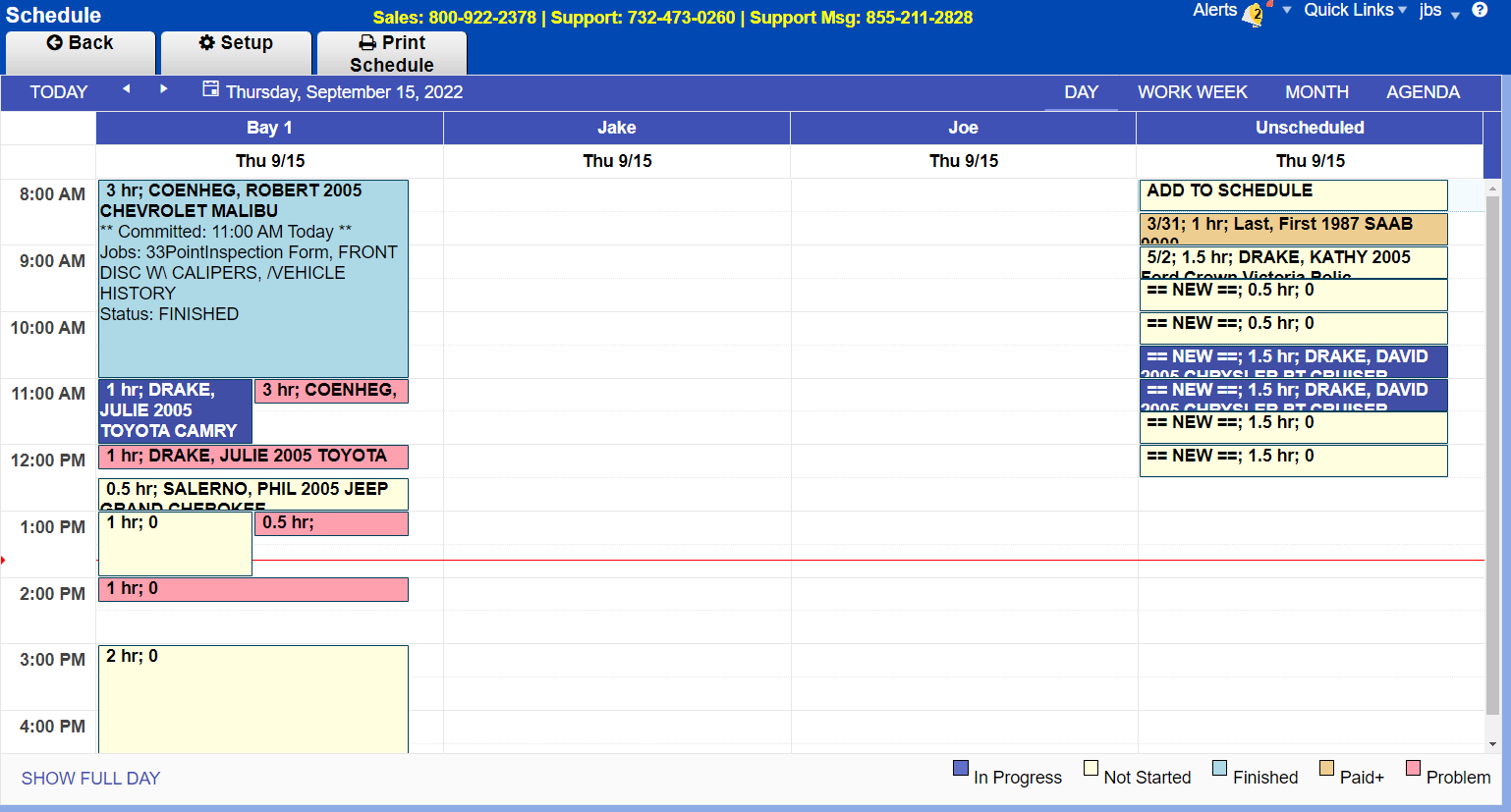1511x812 pixels.
Task: Go back using the Back button
Action: [x=81, y=53]
